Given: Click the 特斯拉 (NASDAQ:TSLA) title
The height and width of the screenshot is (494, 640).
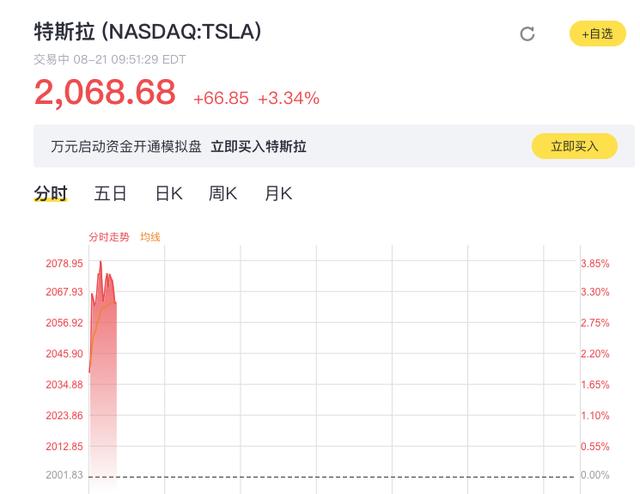Looking at the screenshot, I should pyautogui.click(x=148, y=32).
